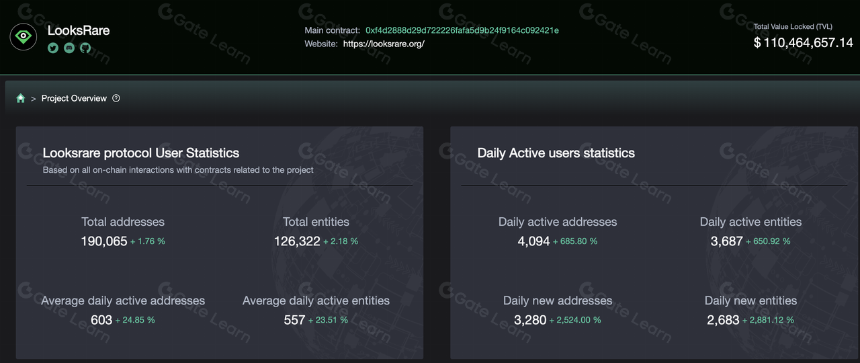Click the Average daily active addresses label

click(123, 300)
